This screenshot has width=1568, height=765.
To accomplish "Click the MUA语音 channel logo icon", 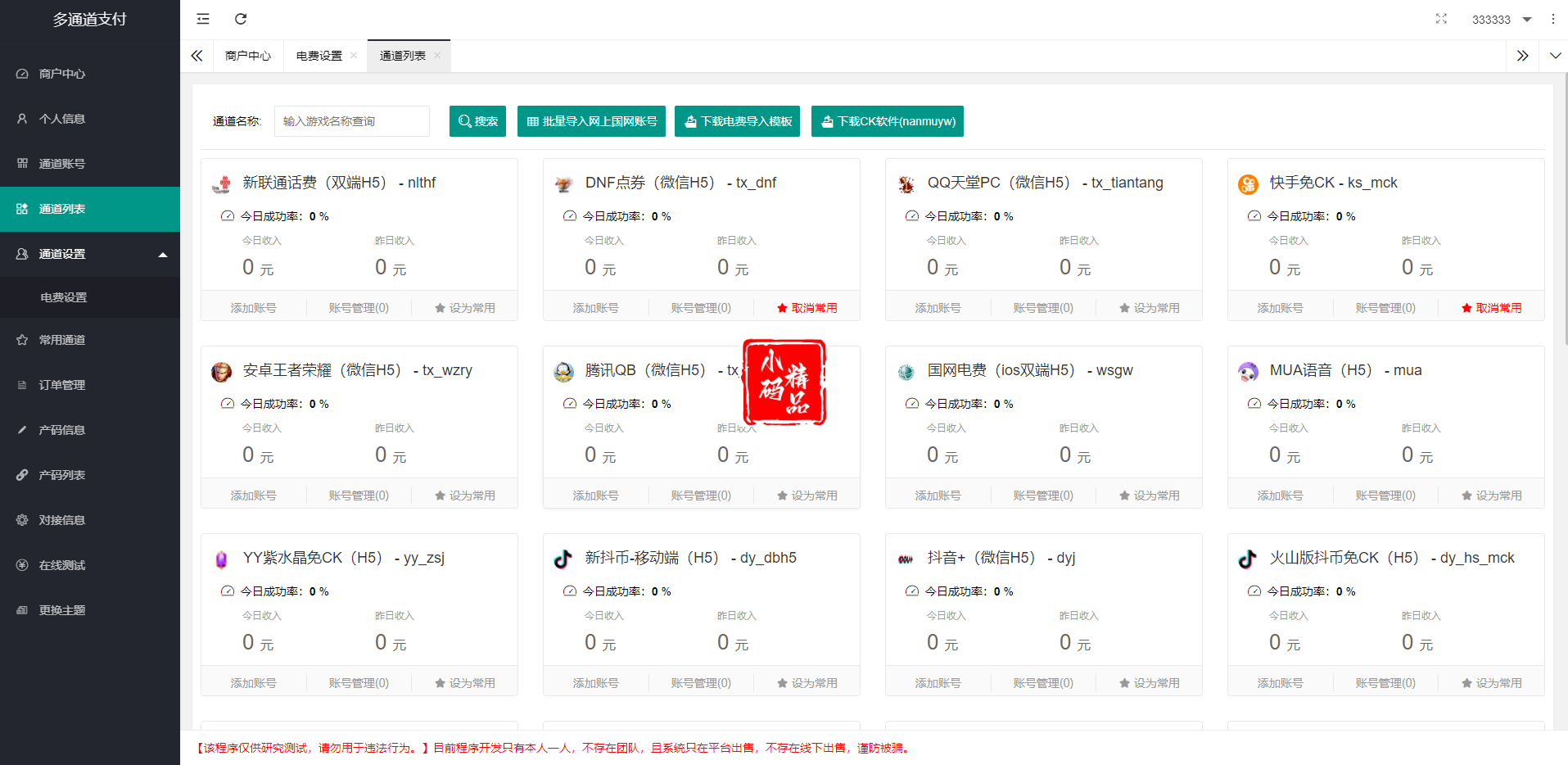I will [x=1248, y=372].
